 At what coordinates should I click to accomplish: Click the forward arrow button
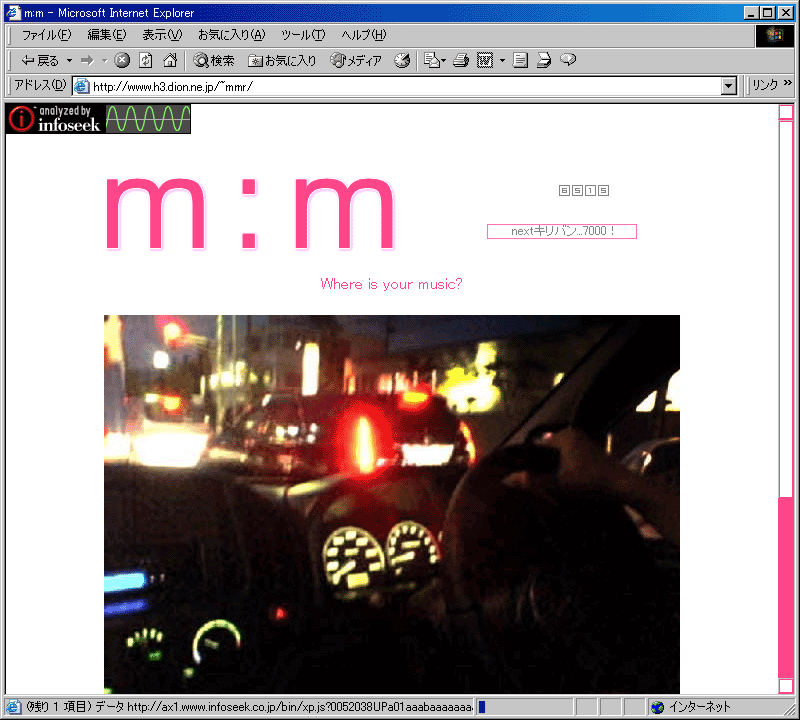pyautogui.click(x=88, y=61)
